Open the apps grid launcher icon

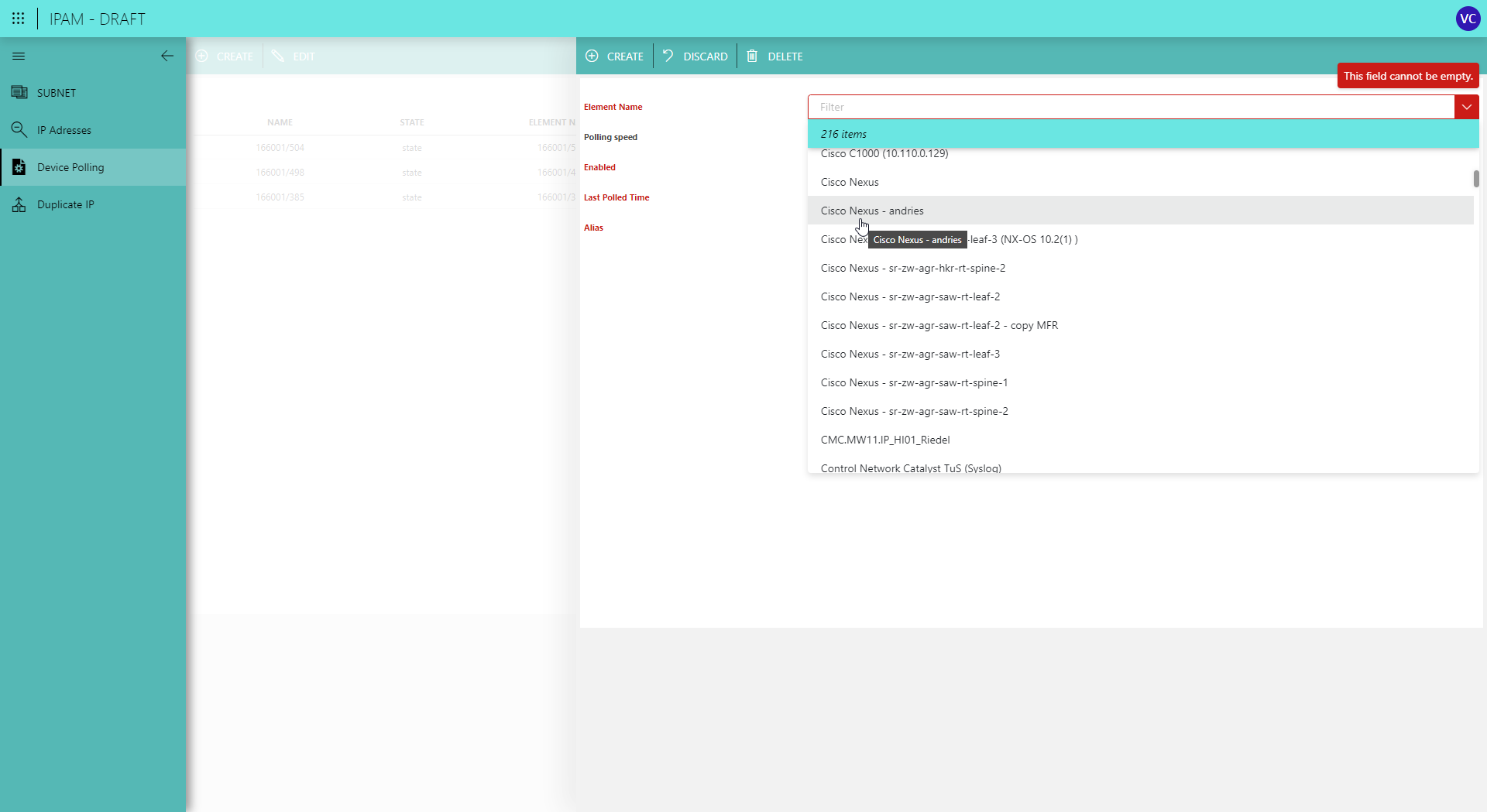pos(19,19)
